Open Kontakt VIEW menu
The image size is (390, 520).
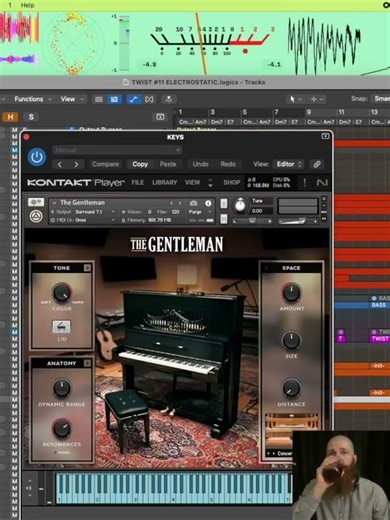(192, 183)
